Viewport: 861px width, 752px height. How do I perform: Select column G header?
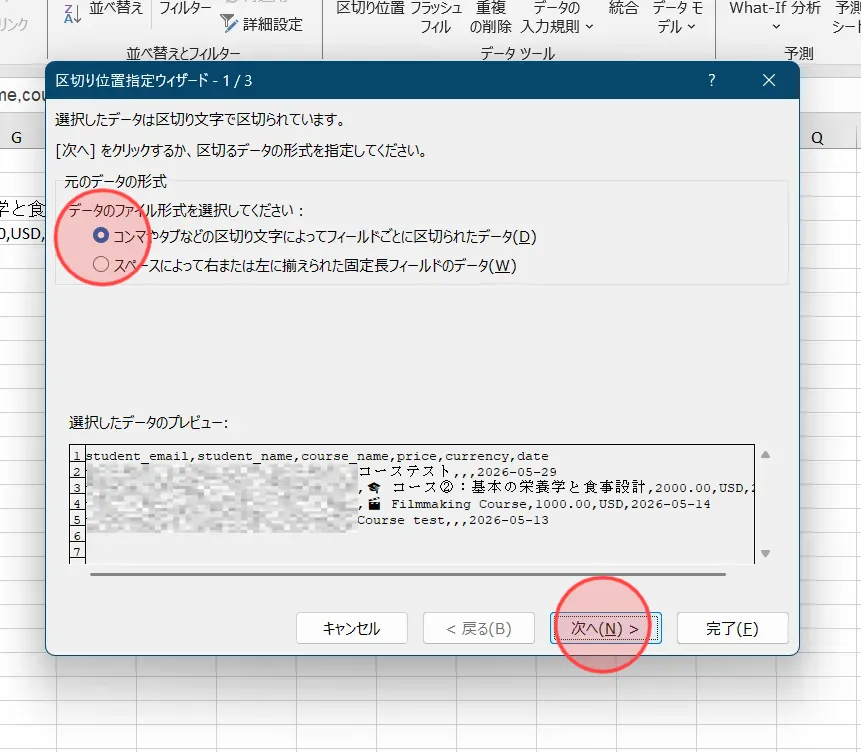tap(16, 138)
